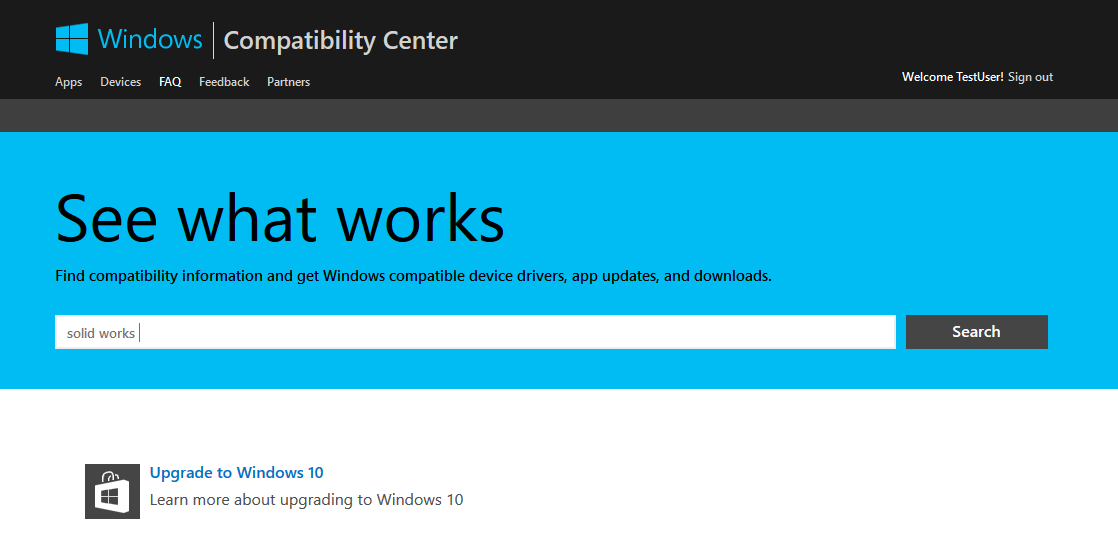Click the Windows wordmark text in the header

pos(150,39)
